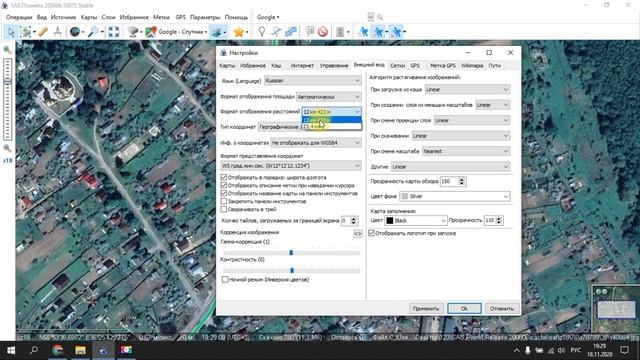Open fill map Black color dropdown
This screenshot has width=640, height=360.
point(416,220)
